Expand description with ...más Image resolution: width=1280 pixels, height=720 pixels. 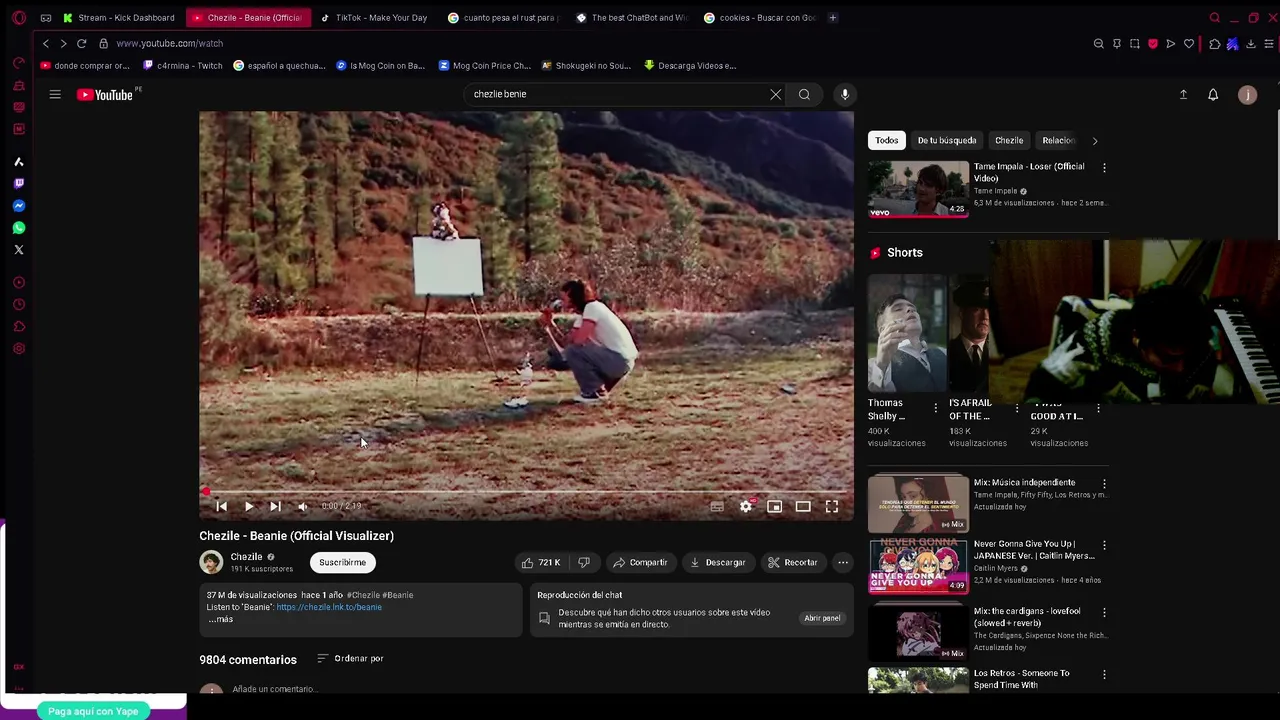(x=221, y=619)
